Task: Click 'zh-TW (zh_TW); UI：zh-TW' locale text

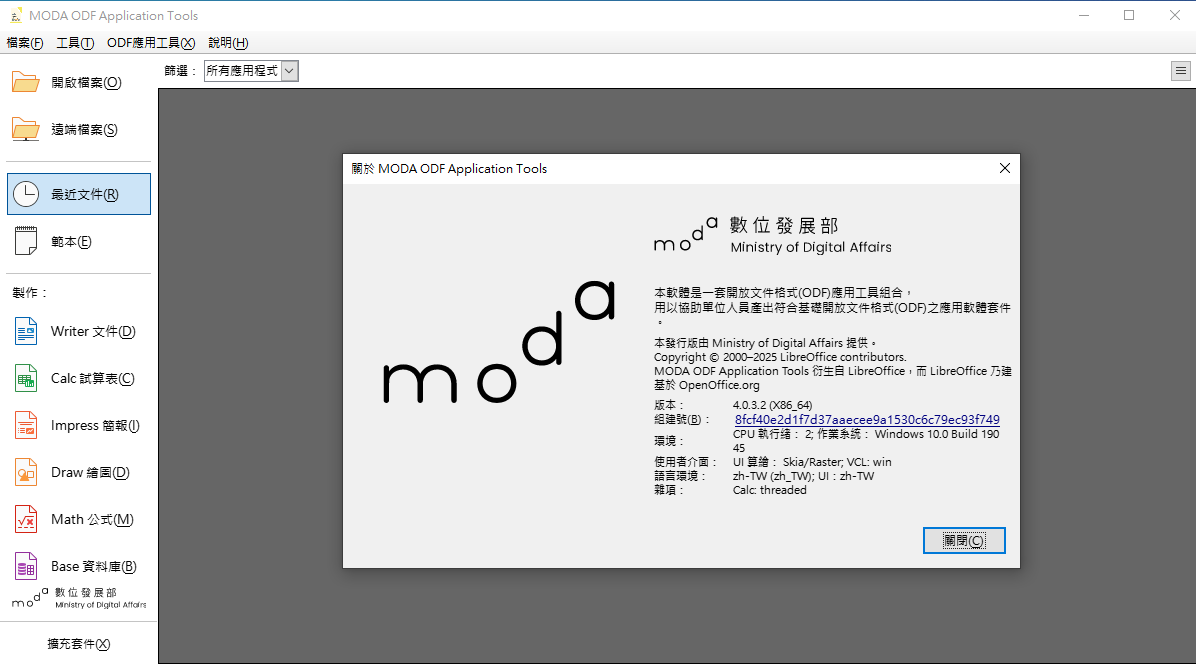Action: (x=804, y=476)
